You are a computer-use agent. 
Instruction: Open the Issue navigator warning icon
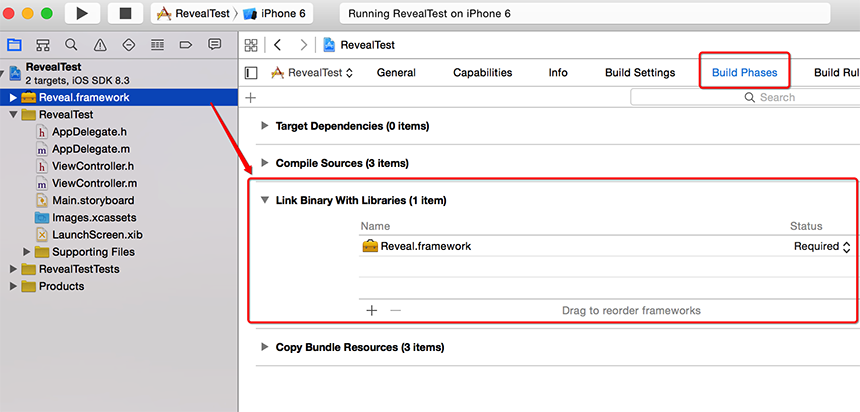100,44
